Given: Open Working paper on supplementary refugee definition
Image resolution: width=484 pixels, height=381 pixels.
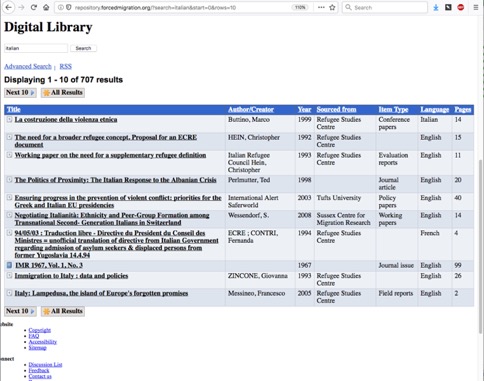Looking at the screenshot, I should click(x=110, y=155).
